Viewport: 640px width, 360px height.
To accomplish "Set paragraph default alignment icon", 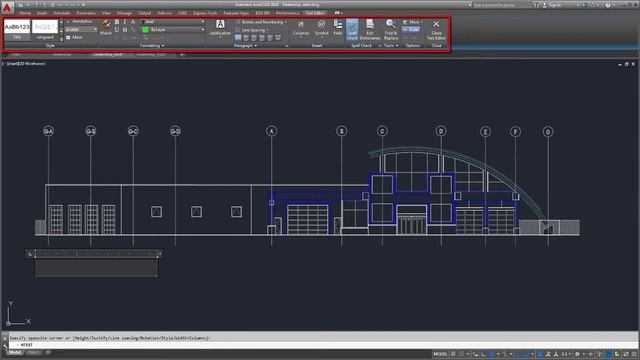I will (238, 38).
